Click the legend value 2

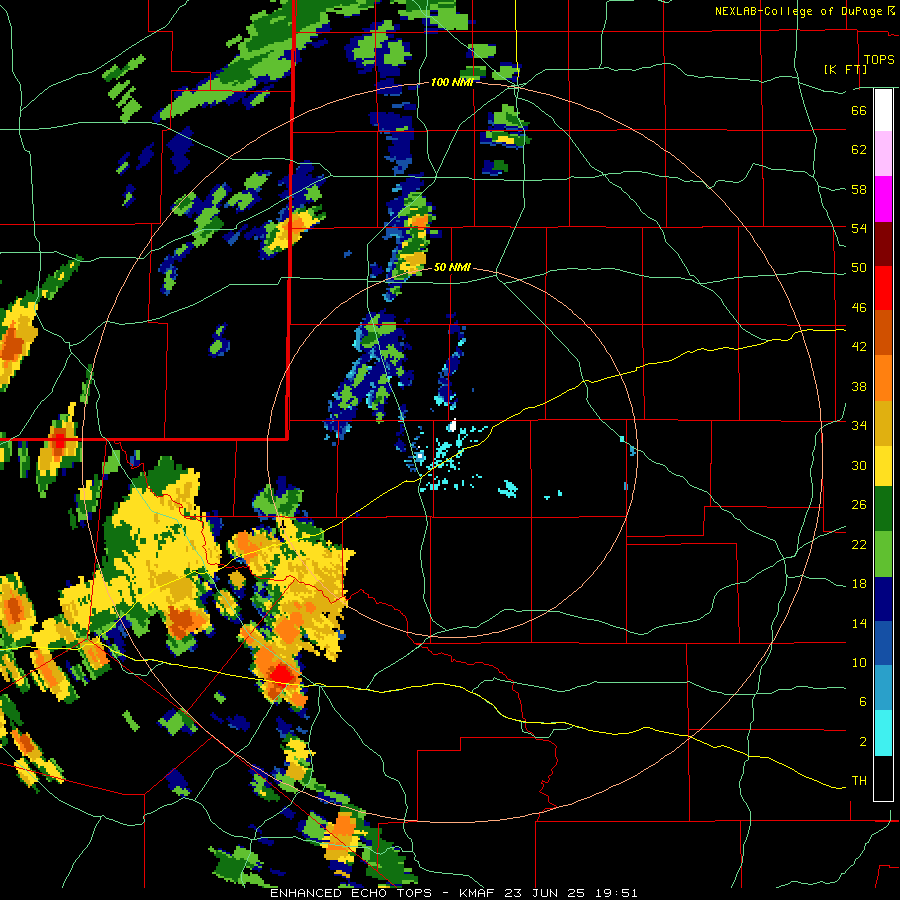[862, 742]
